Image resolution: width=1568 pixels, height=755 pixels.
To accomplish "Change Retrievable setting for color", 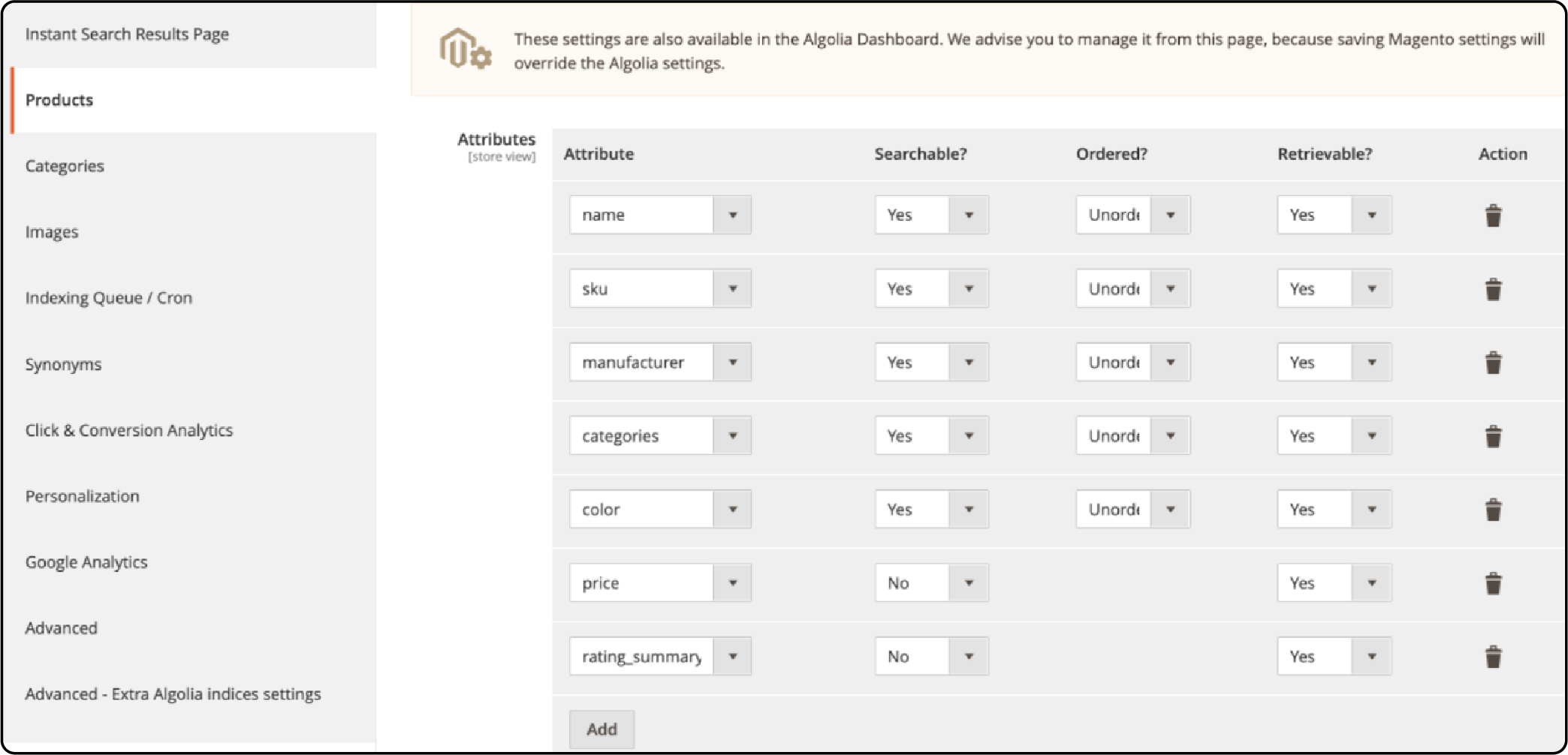I will pos(1334,509).
